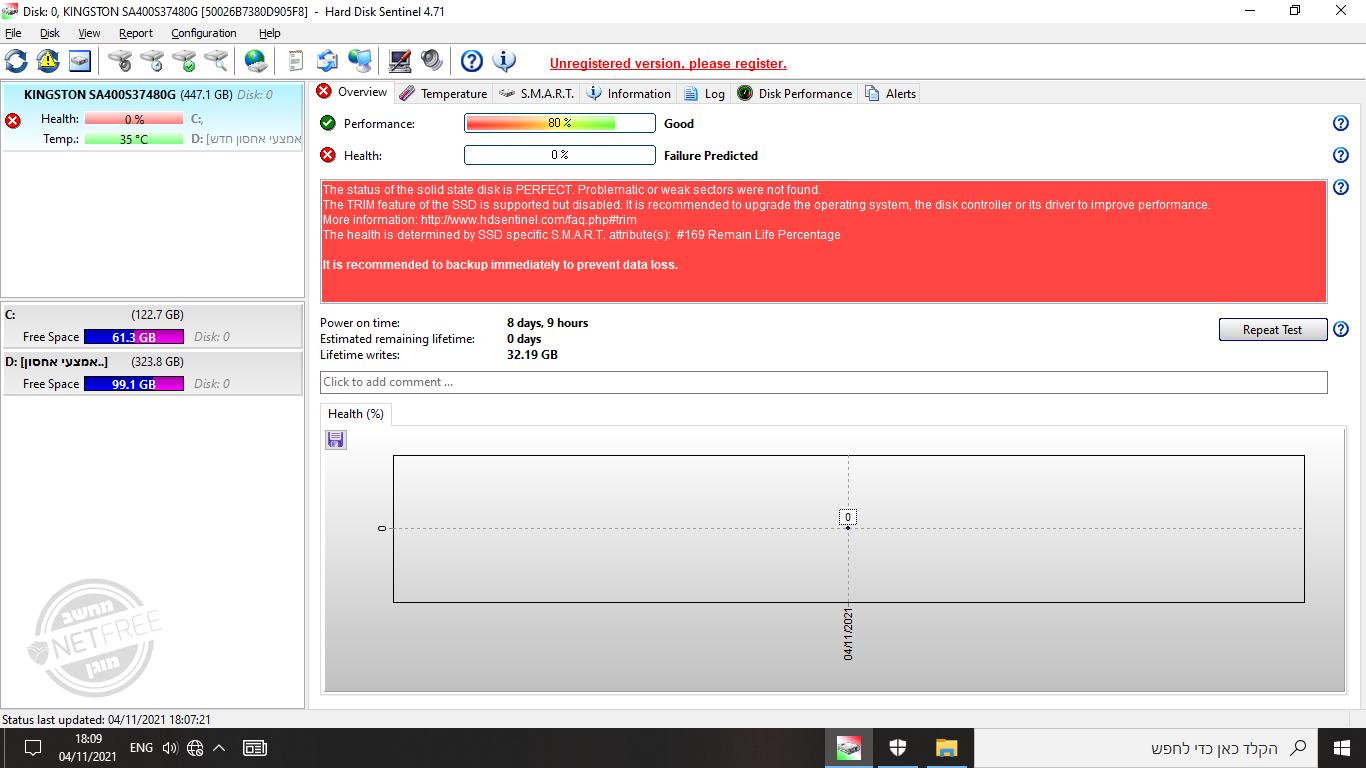Click the 99.1 GB free space bar

coord(134,384)
